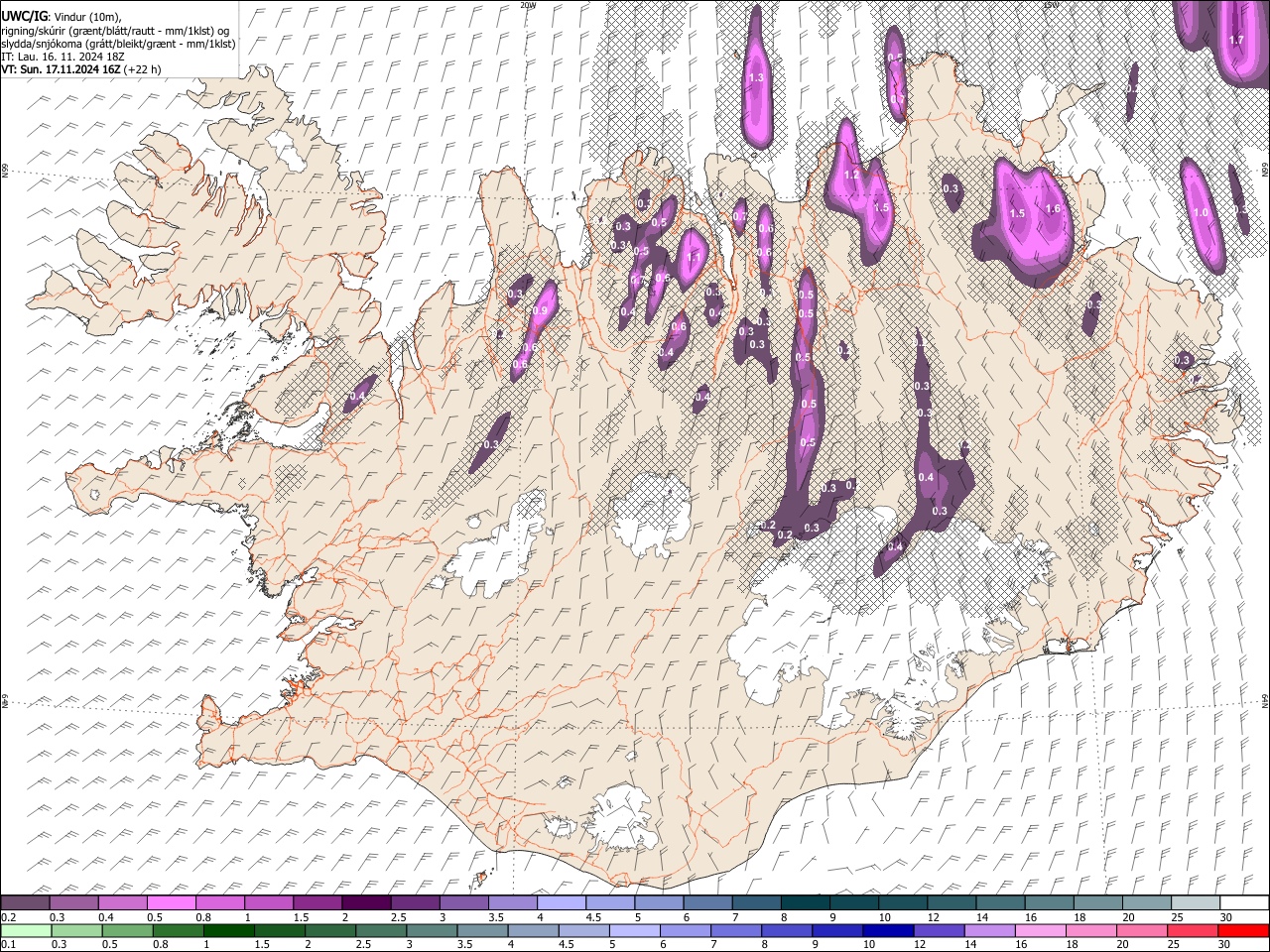Click the 20W longitude label
Screen dimensions: 1270x952
tap(528, 5)
